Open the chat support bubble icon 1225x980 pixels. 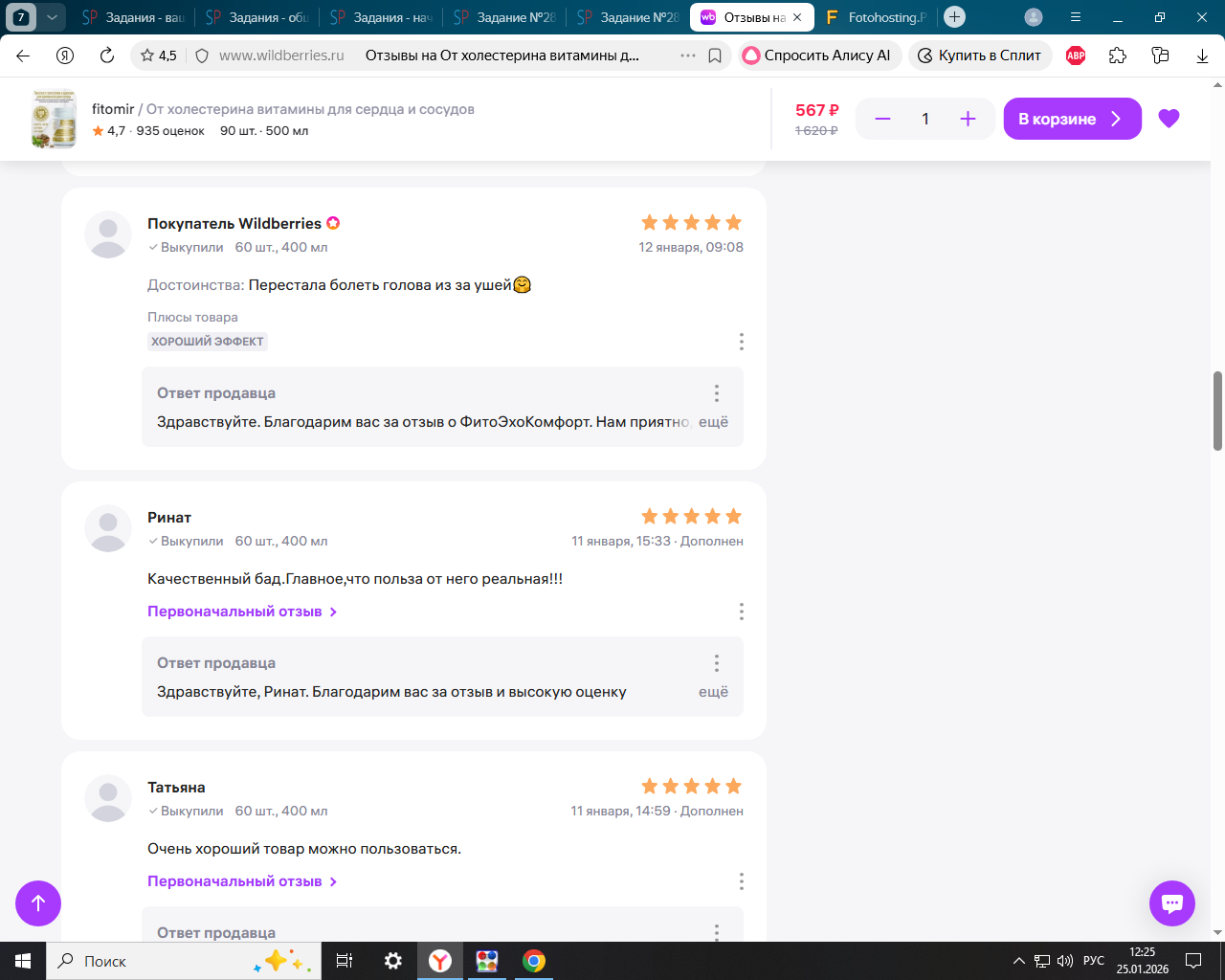(1171, 902)
